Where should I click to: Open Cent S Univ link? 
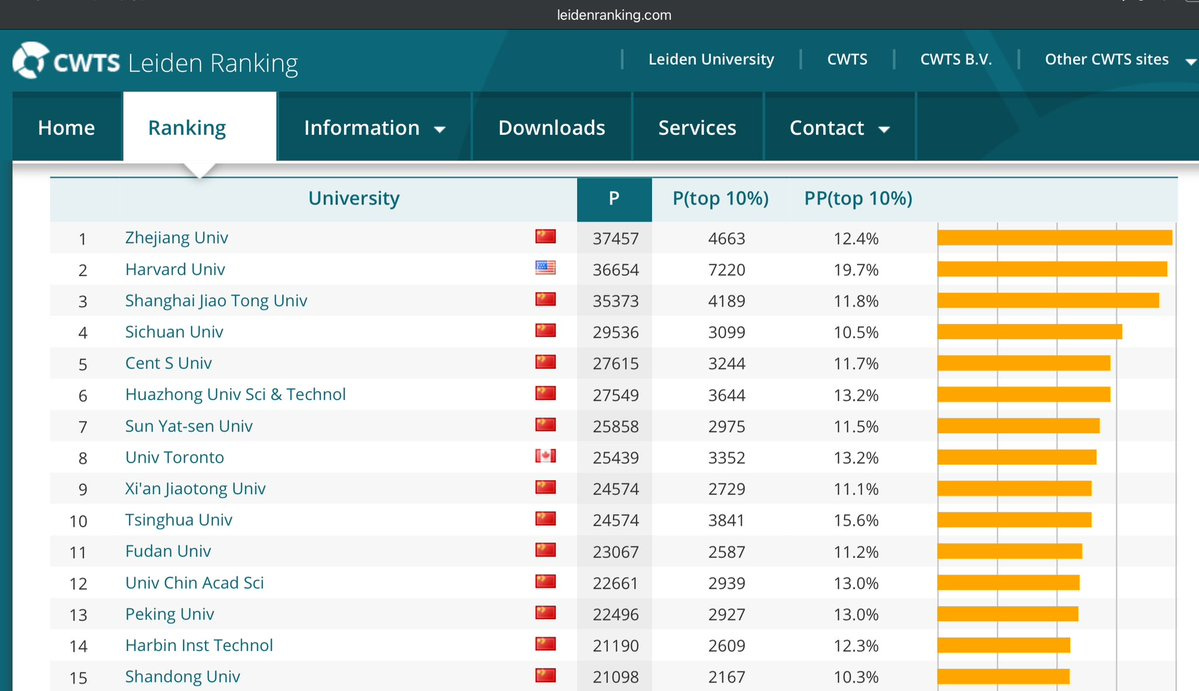168,363
